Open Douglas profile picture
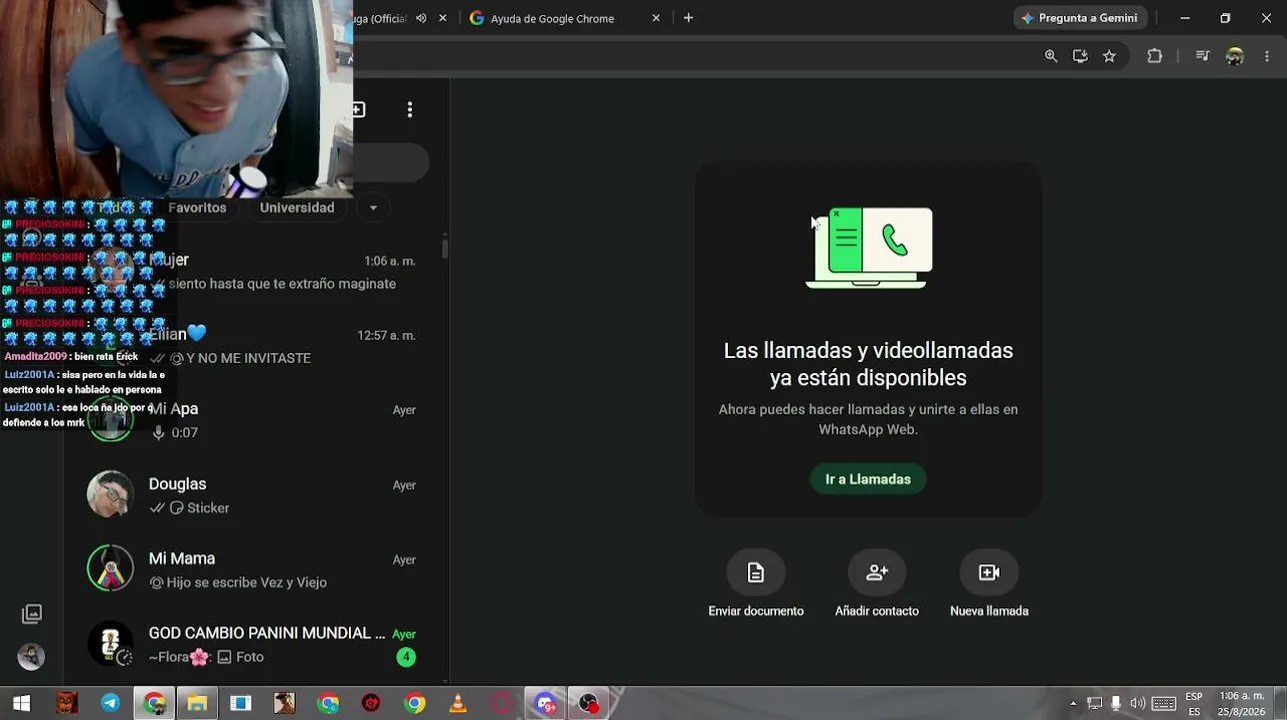Viewport: 1287px width, 720px height. point(110,494)
